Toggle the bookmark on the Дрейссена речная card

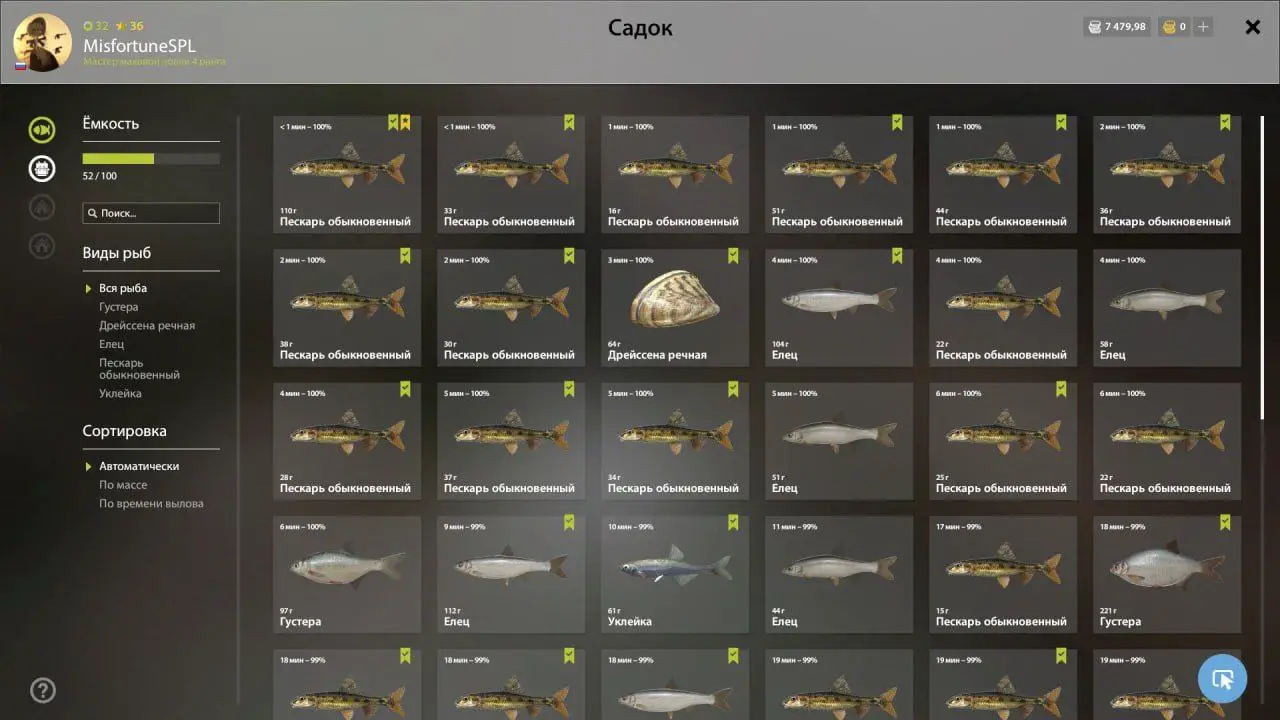pos(733,256)
